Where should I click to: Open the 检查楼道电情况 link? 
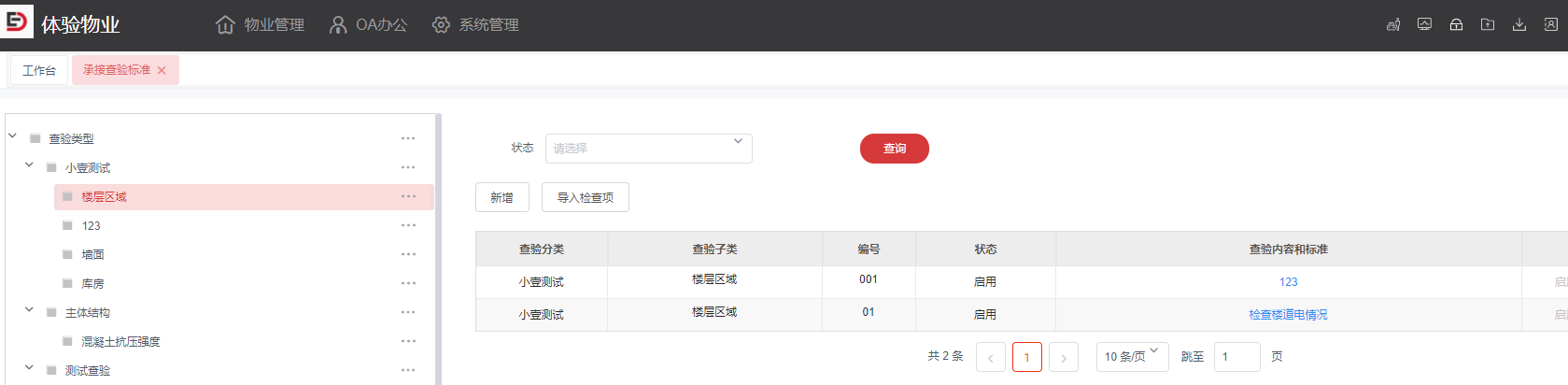click(1288, 315)
